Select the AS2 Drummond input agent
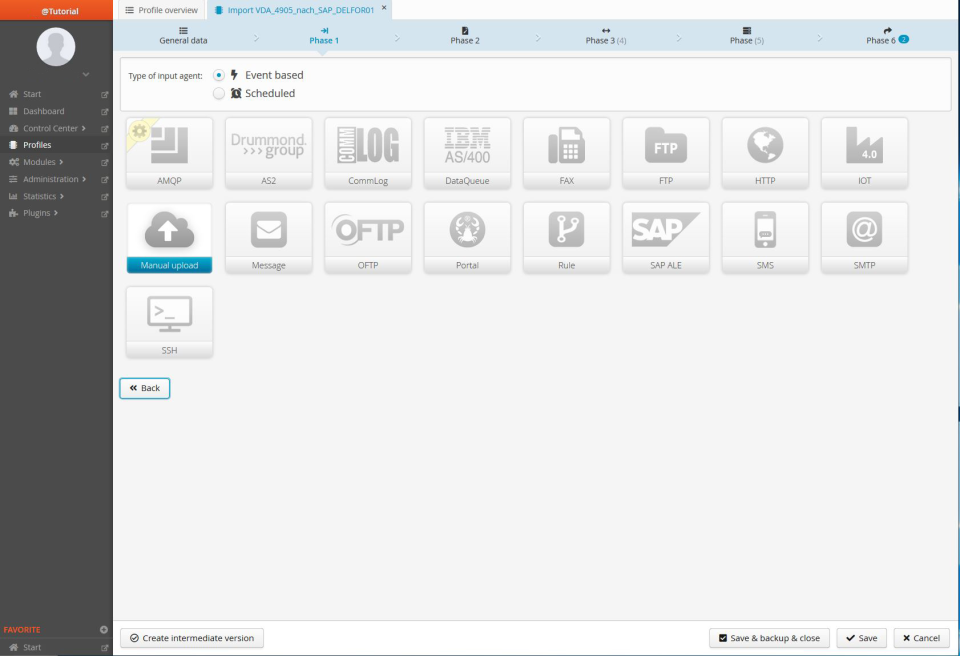Image resolution: width=960 pixels, height=656 pixels. 268,152
